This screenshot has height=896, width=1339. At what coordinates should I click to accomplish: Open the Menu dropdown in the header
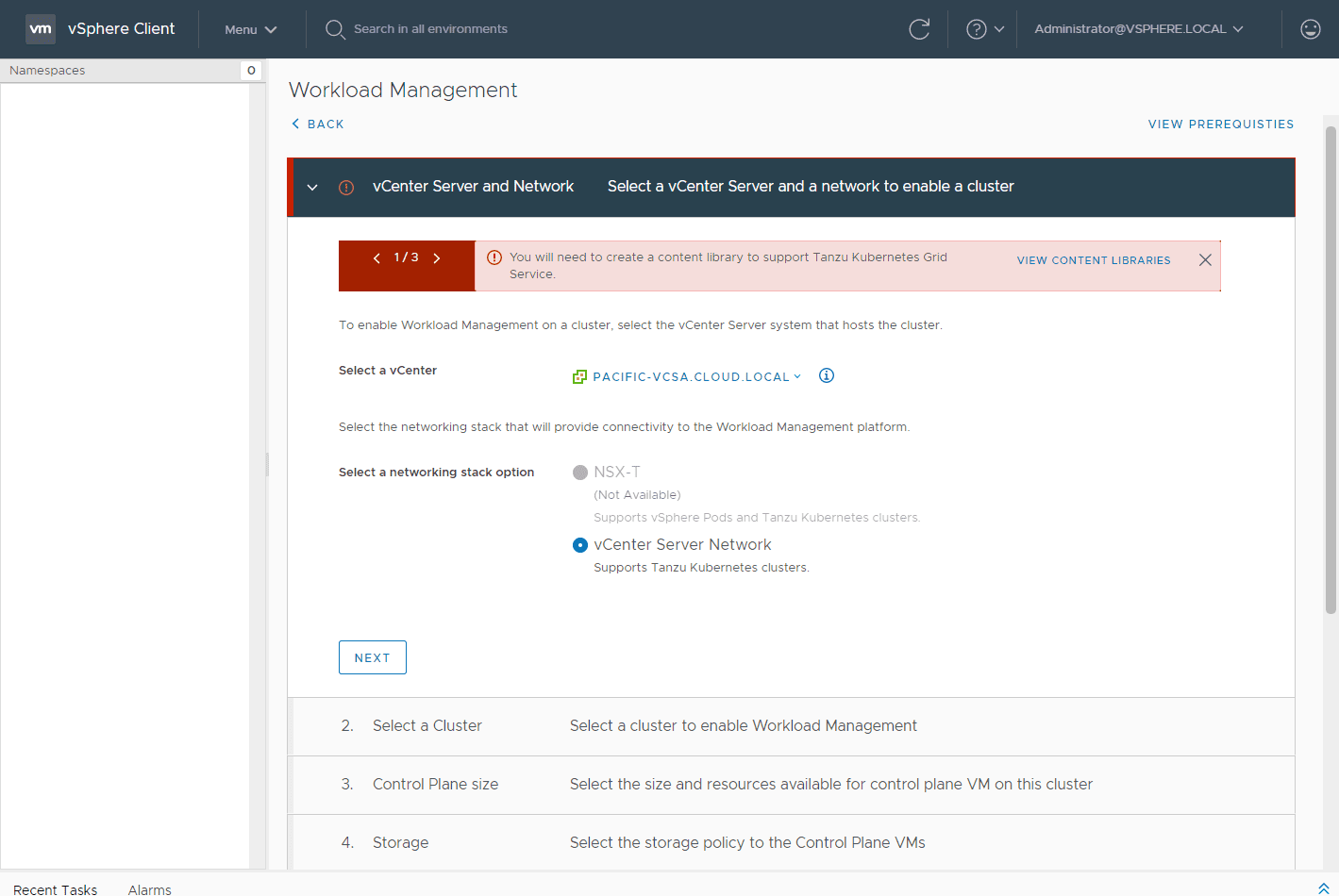click(x=249, y=29)
